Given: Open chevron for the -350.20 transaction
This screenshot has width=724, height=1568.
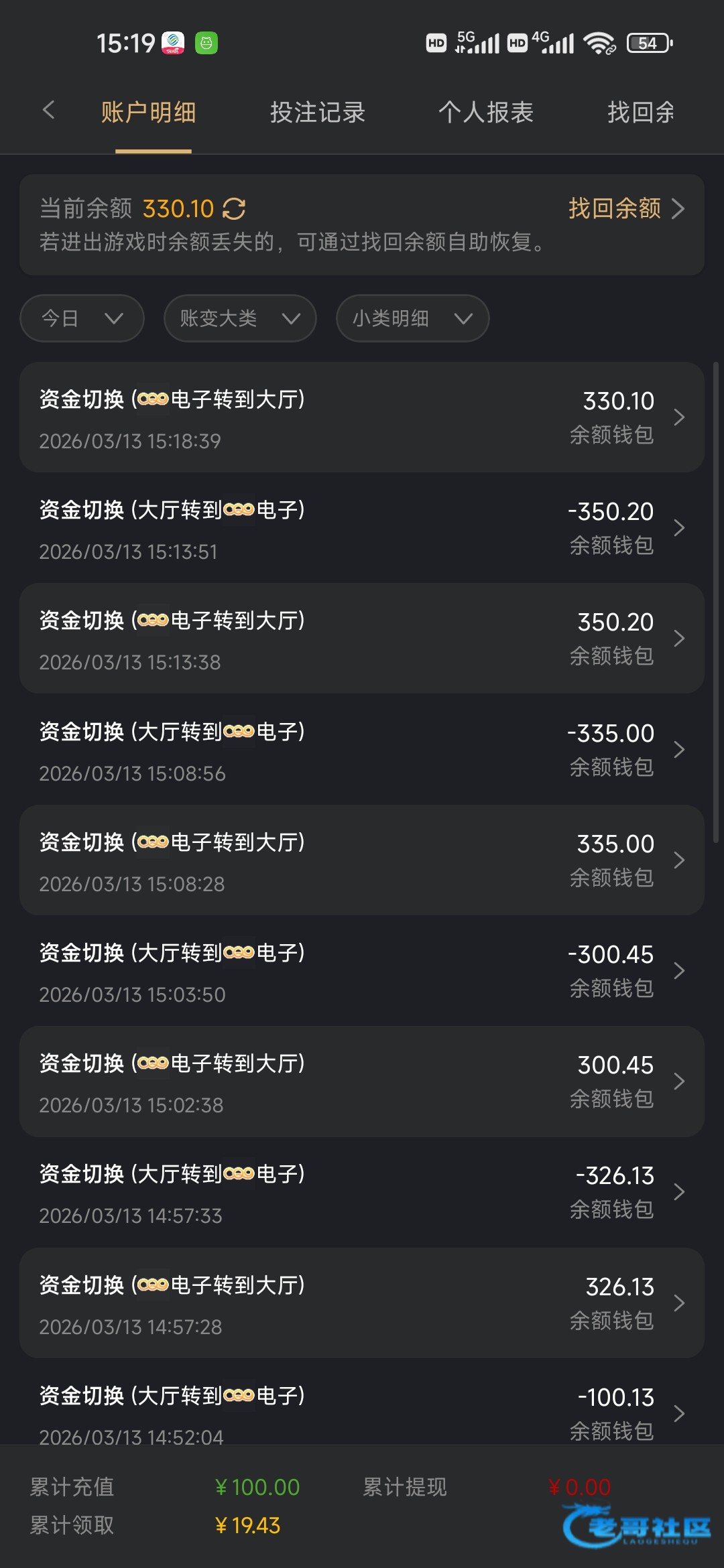Looking at the screenshot, I should [679, 528].
